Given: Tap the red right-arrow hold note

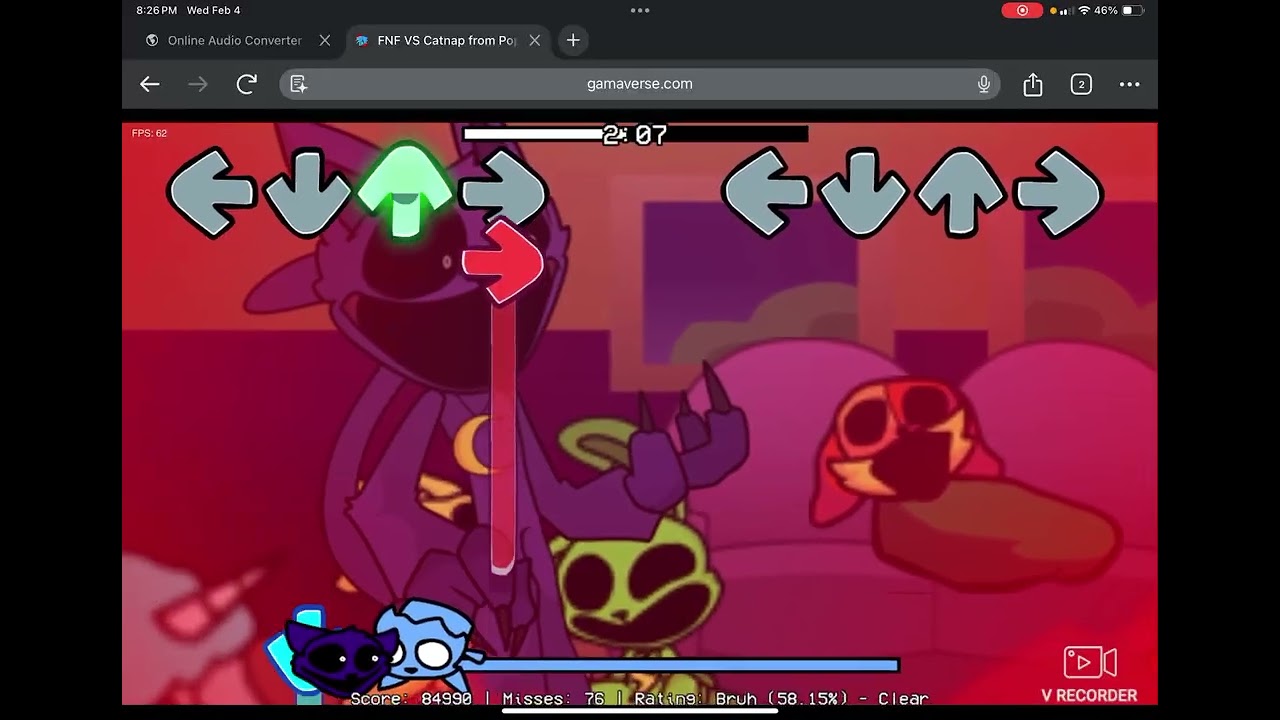Looking at the screenshot, I should [x=502, y=262].
